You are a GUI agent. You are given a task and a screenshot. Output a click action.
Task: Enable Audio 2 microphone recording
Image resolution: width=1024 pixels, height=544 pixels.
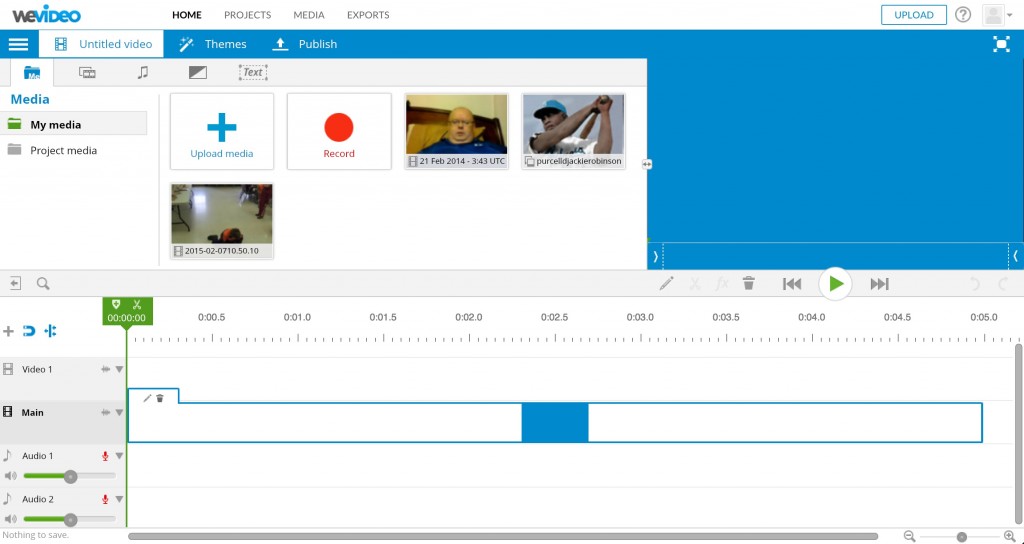[105, 499]
